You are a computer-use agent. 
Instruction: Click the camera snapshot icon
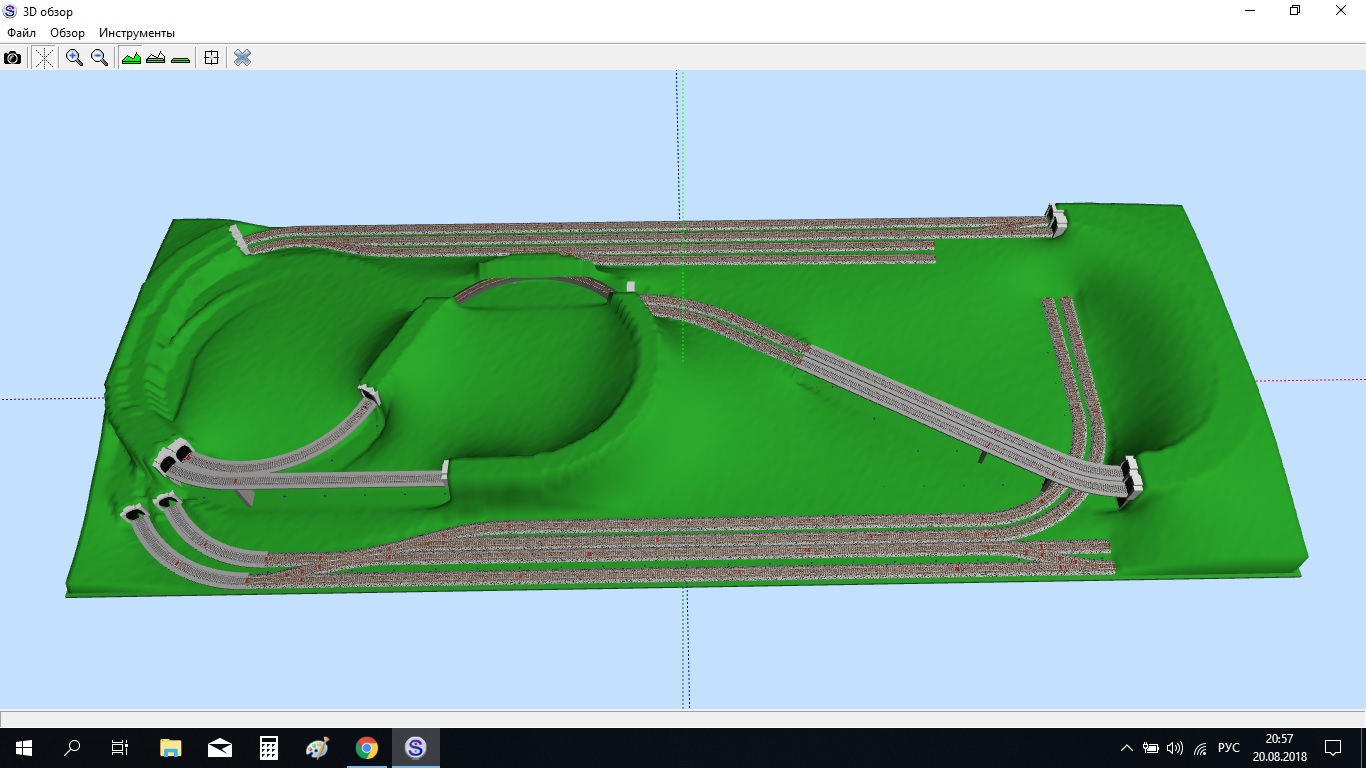(x=12, y=58)
